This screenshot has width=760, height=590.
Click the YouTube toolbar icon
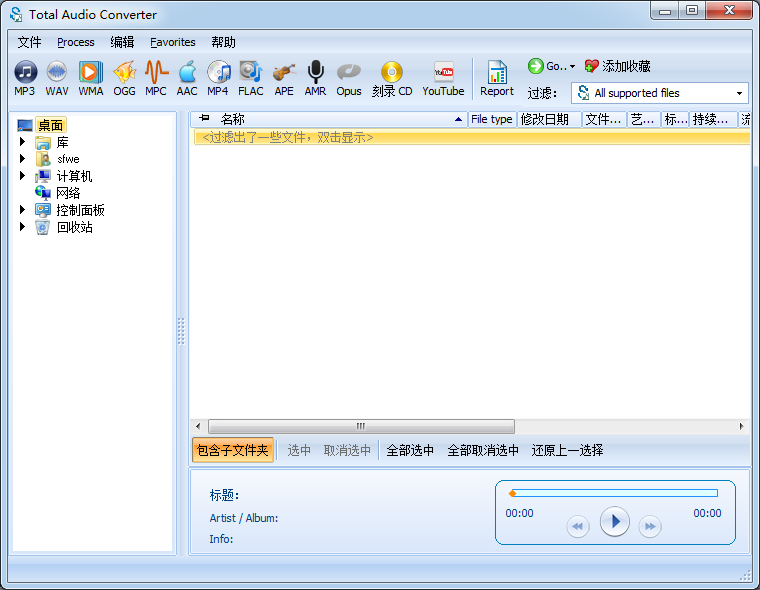tap(443, 78)
